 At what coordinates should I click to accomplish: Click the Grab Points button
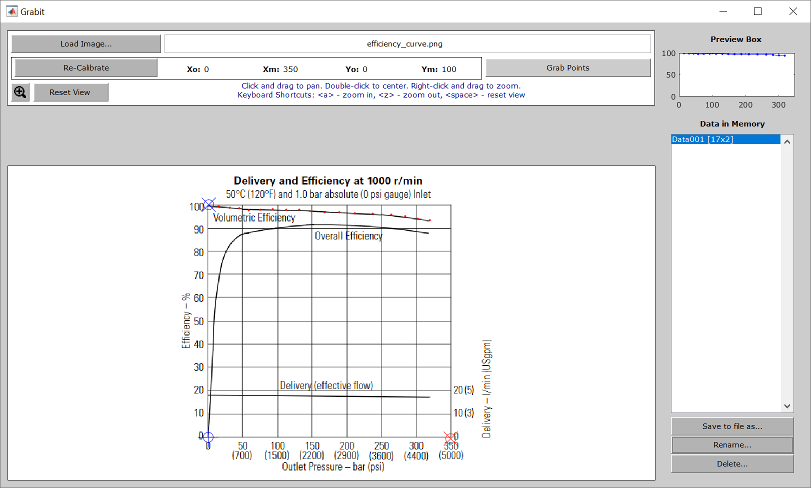(568, 68)
